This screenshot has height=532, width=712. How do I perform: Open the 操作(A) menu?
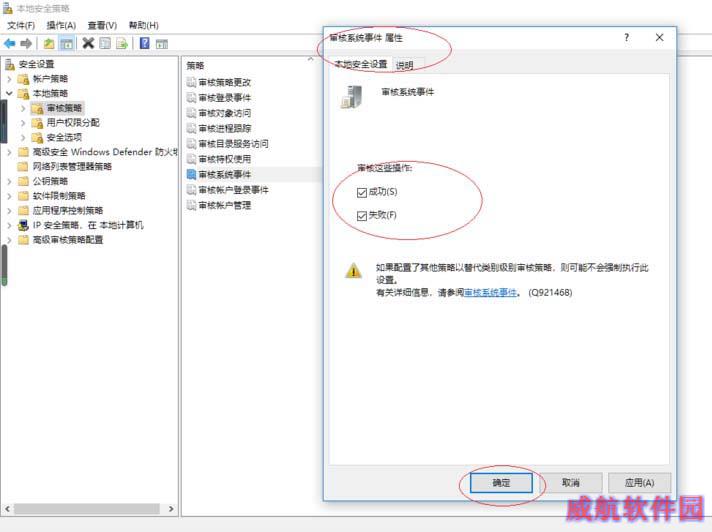pos(61,25)
